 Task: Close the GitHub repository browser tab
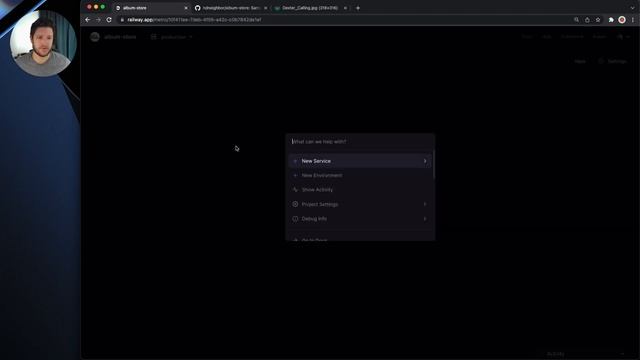265,8
